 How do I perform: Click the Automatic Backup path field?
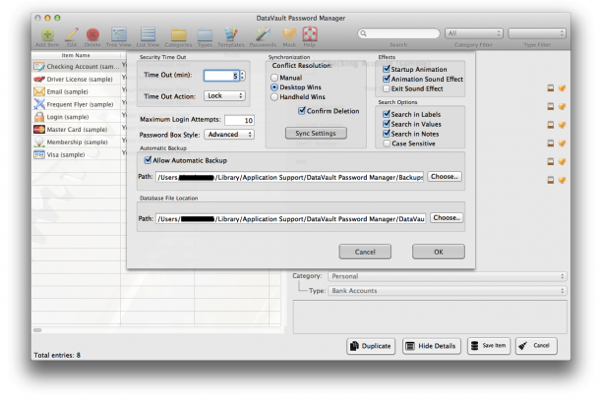click(289, 177)
